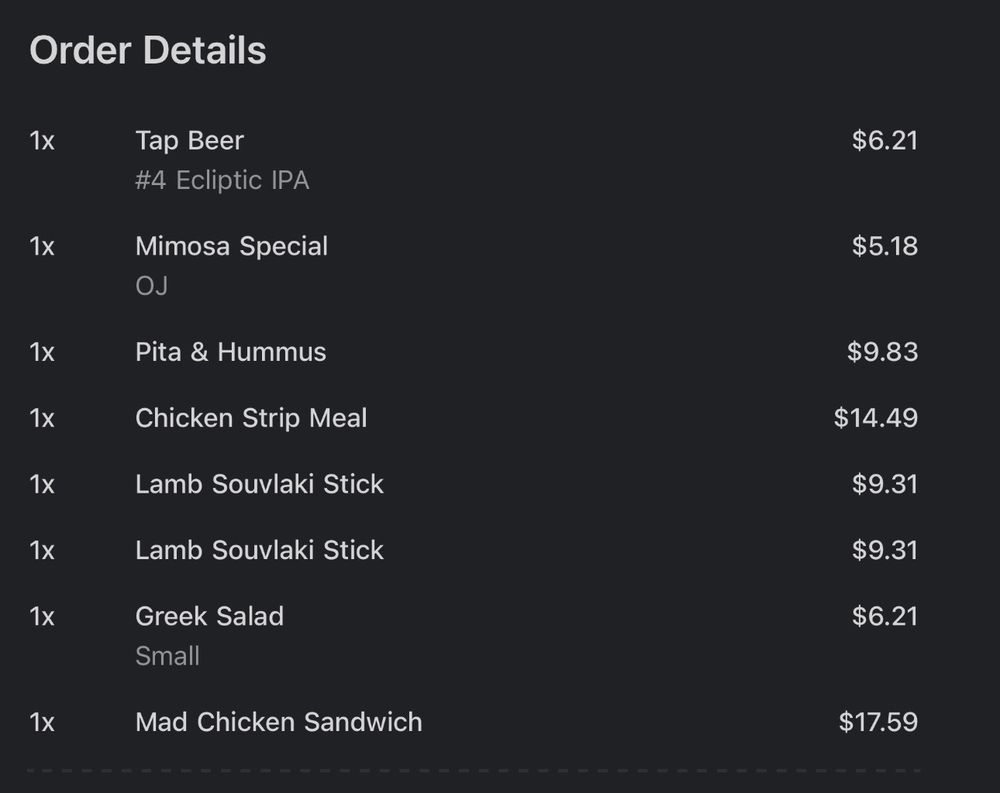Click the 1x quantity beside Mad Chicken Sandwich

coord(42,722)
